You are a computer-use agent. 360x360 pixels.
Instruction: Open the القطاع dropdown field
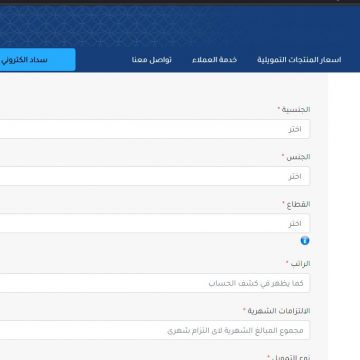pyautogui.click(x=155, y=223)
